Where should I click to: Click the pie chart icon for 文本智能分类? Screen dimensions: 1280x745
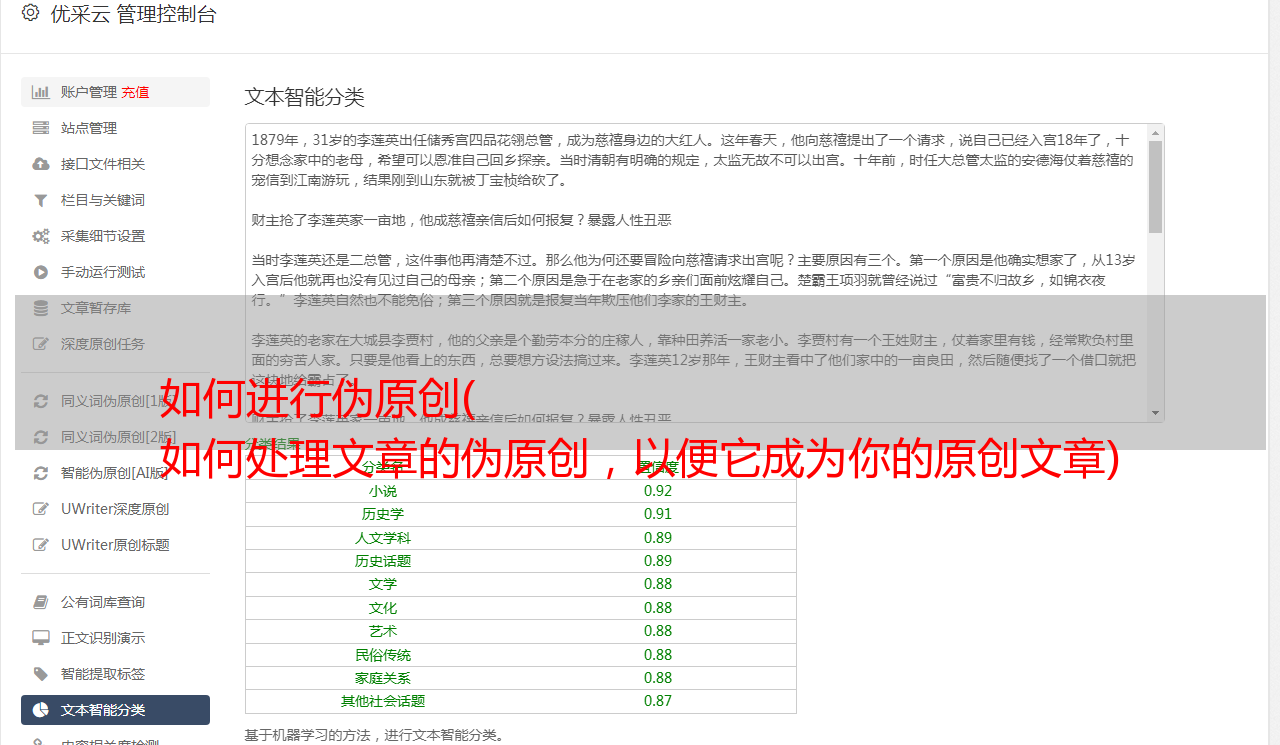40,710
